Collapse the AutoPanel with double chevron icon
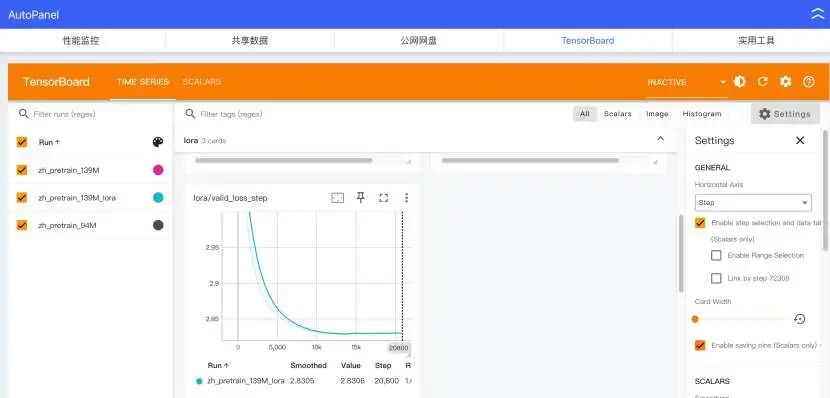Screen dimensions: 830x398 click(817, 14)
